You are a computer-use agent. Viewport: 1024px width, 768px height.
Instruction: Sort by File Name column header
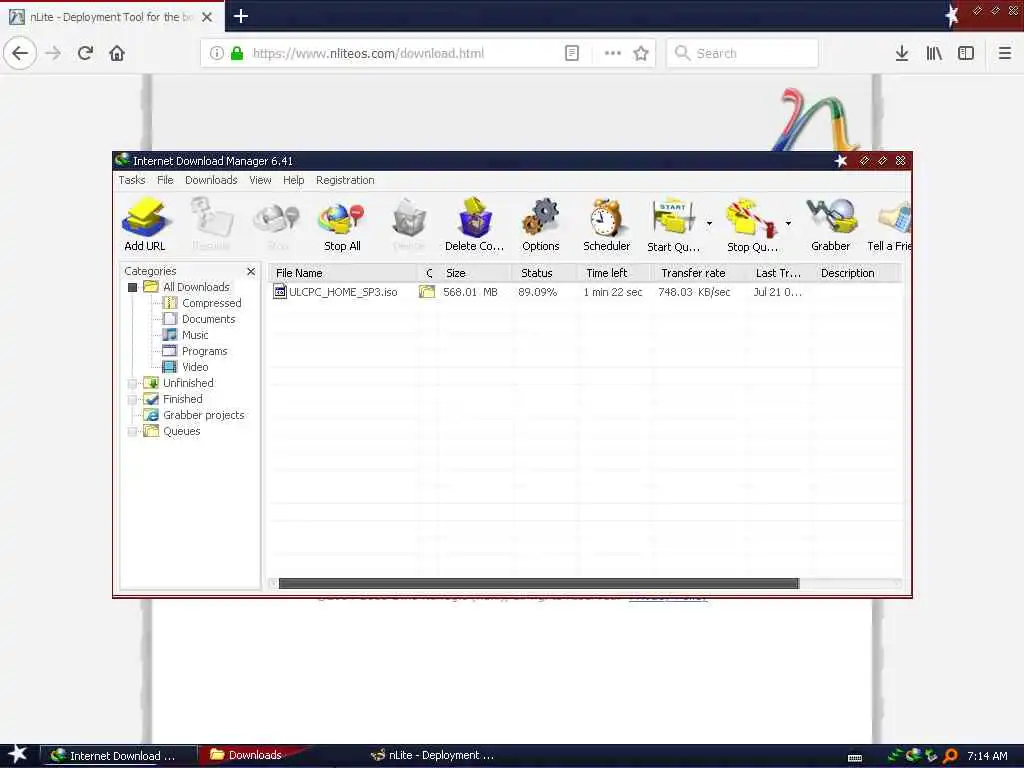tap(343, 273)
